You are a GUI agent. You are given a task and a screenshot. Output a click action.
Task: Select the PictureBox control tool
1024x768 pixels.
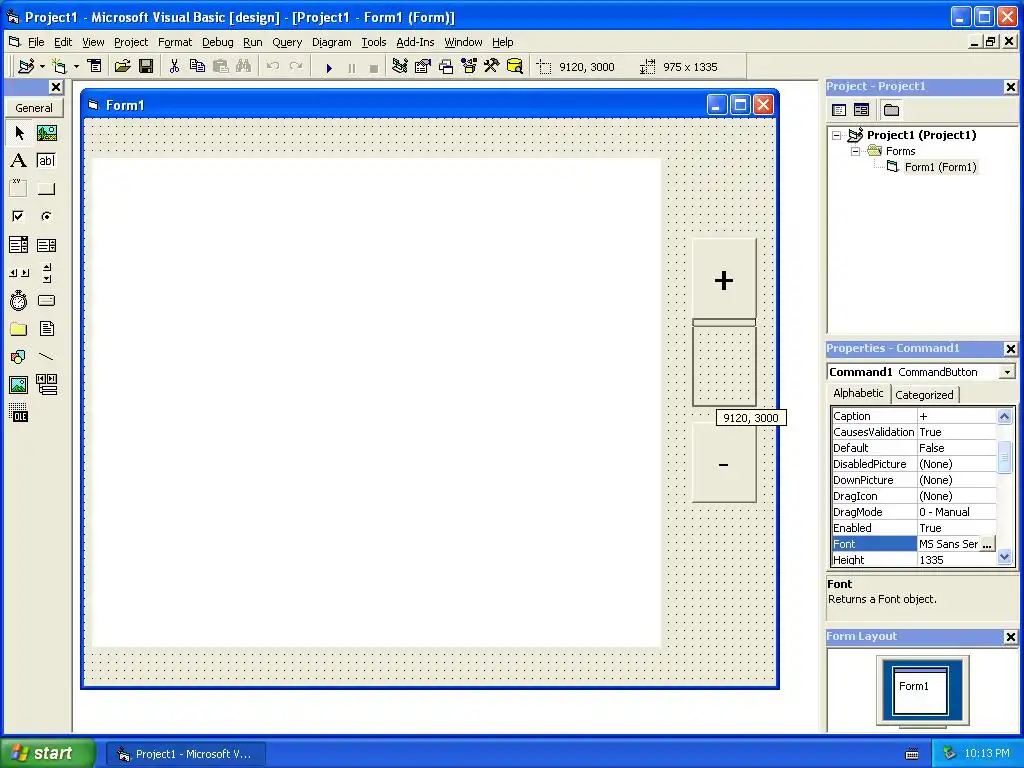[x=46, y=133]
